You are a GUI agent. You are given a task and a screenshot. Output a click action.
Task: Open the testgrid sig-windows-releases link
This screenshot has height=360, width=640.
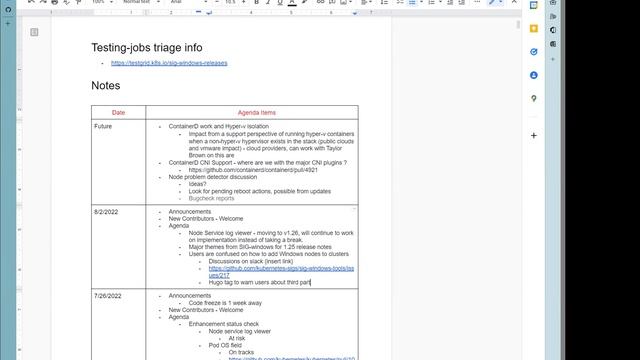(169, 63)
